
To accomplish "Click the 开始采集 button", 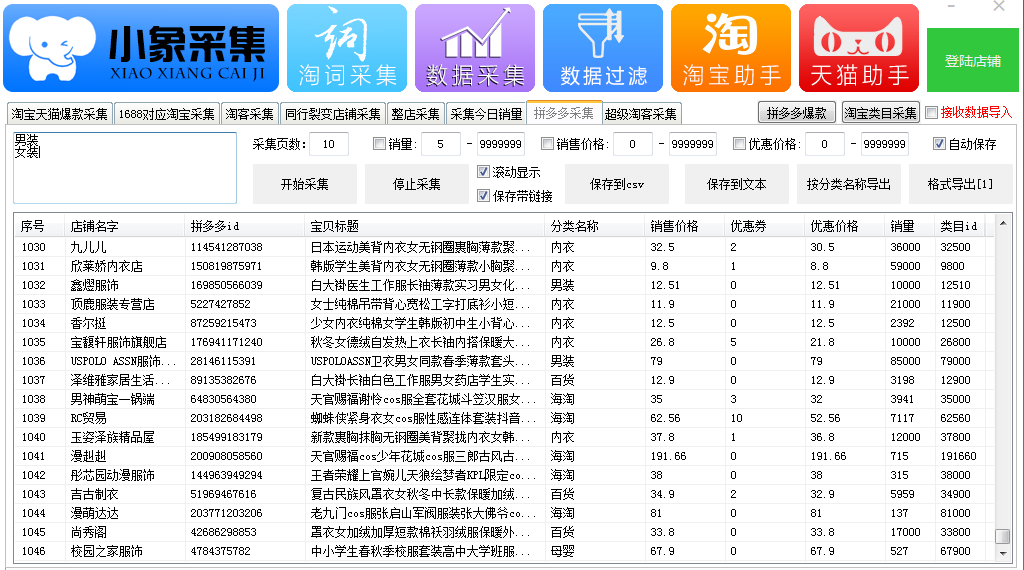I will click(305, 184).
